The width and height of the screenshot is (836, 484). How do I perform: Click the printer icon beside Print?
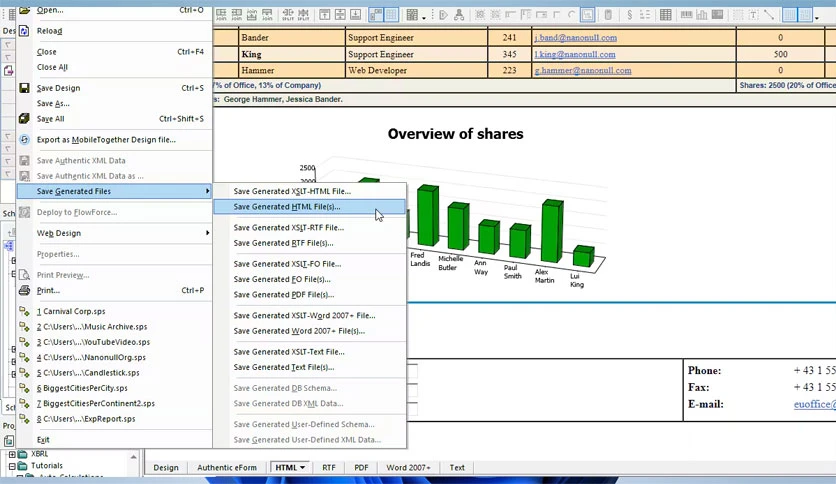(24, 291)
